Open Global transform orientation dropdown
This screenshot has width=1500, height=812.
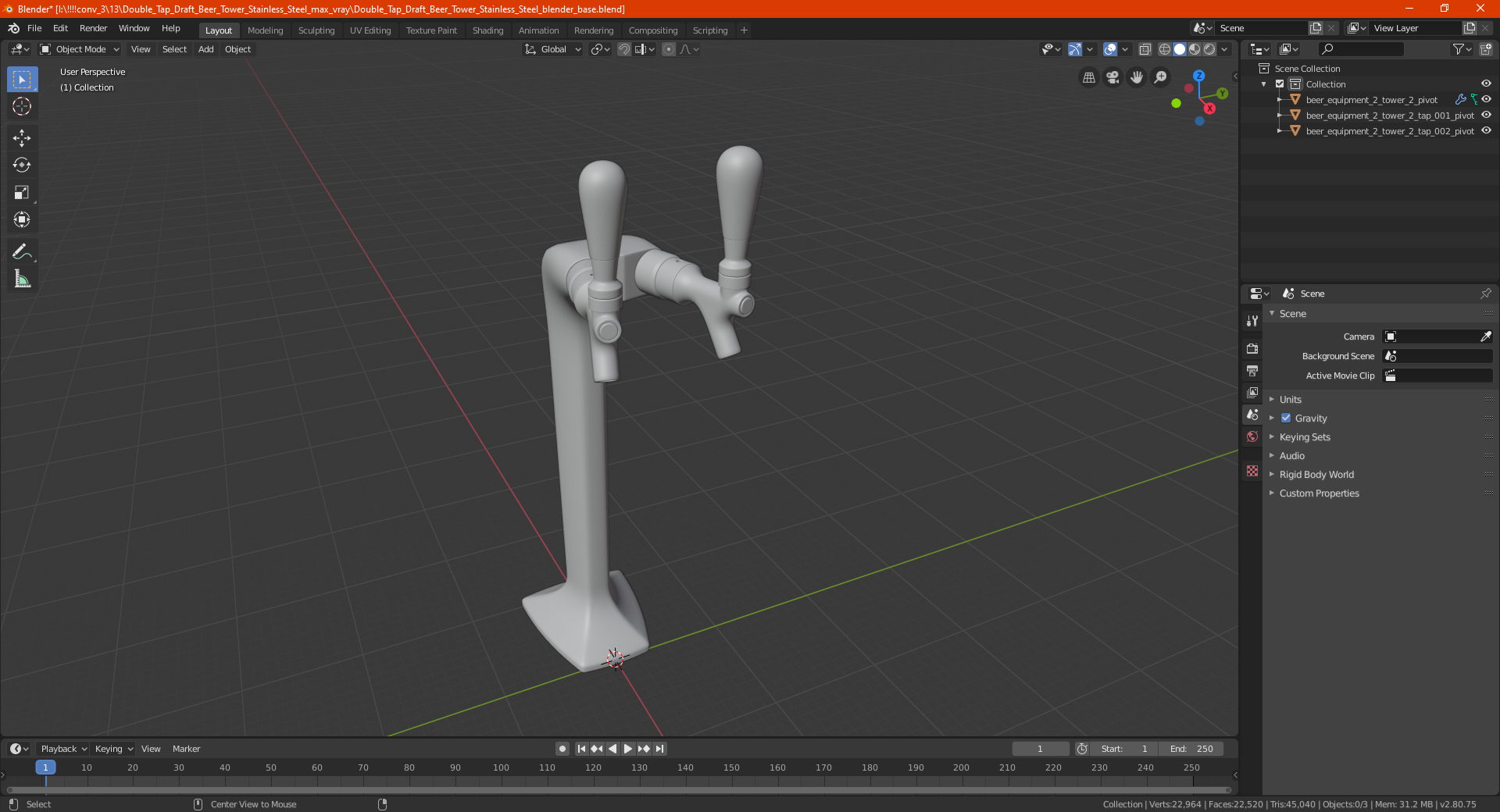tap(553, 49)
